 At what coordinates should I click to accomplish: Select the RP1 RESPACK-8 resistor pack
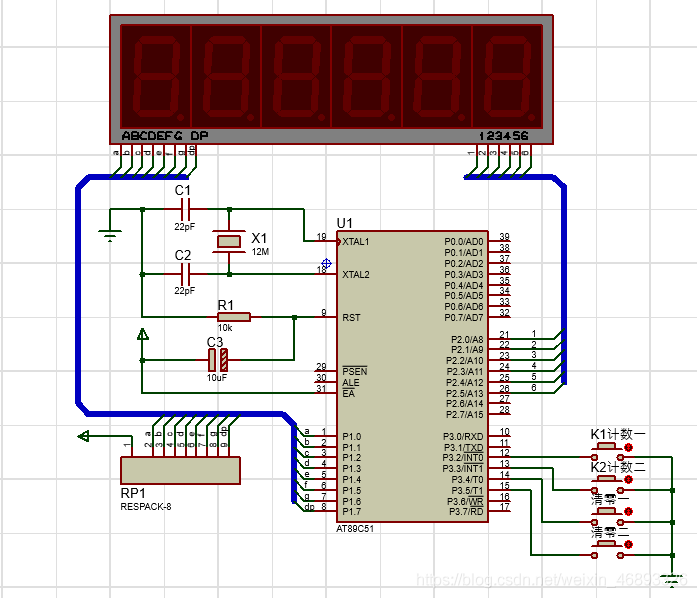(x=180, y=470)
